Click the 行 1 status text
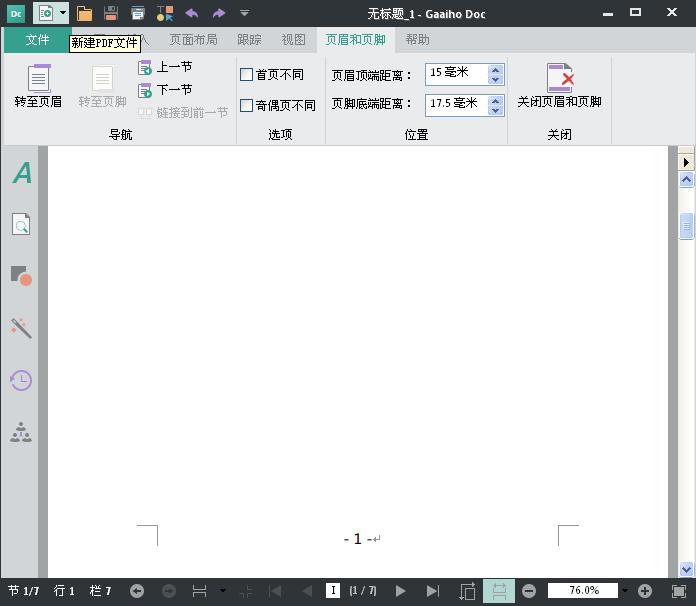 coord(64,591)
